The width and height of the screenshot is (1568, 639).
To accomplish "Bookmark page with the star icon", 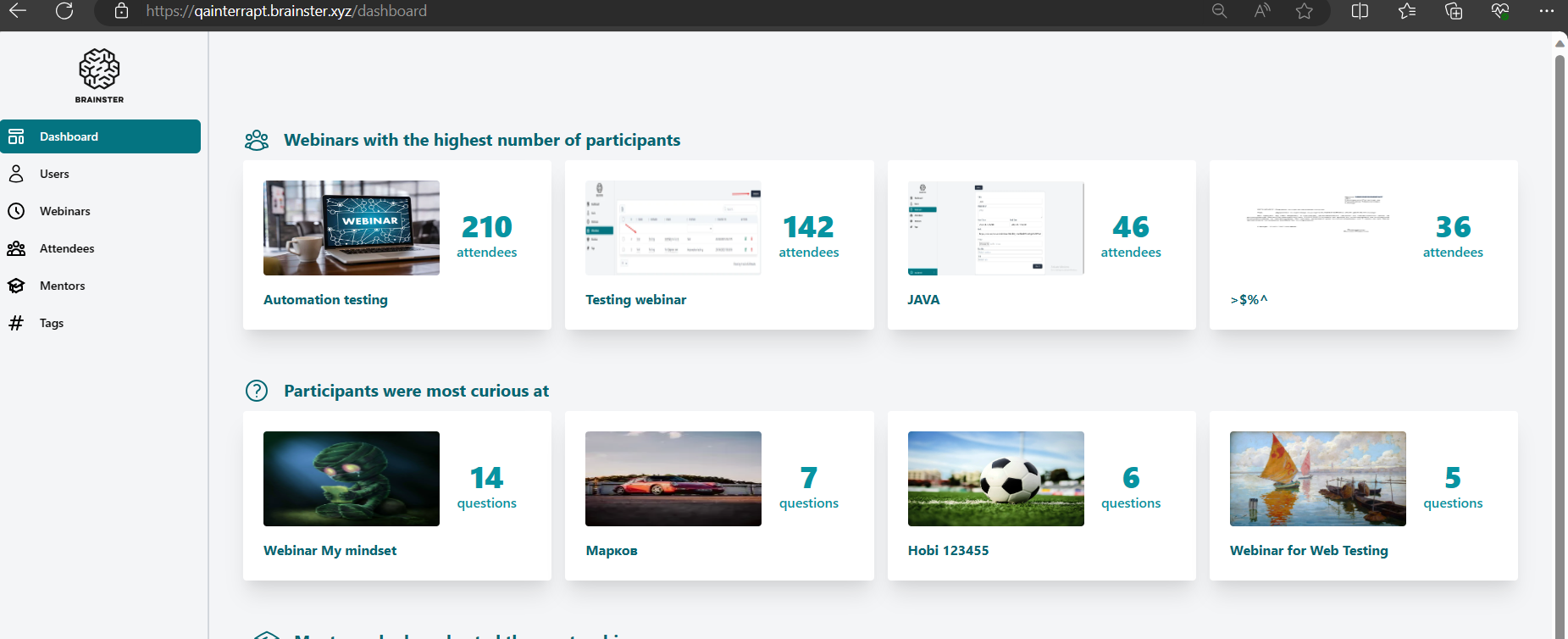I will (1305, 11).
